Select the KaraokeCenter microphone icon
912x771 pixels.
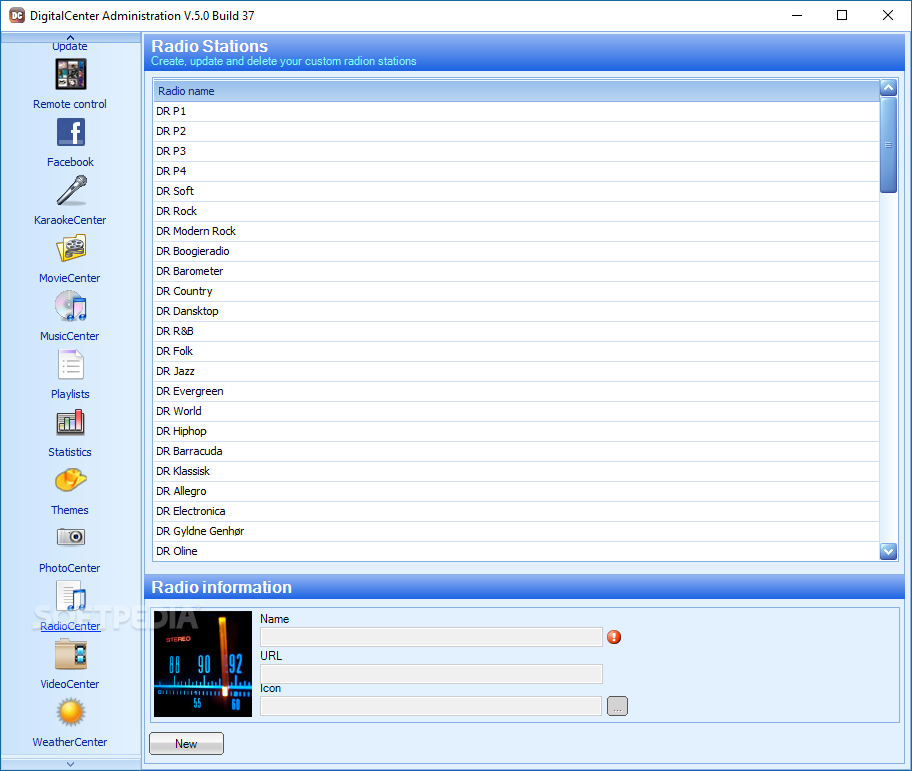[x=71, y=190]
